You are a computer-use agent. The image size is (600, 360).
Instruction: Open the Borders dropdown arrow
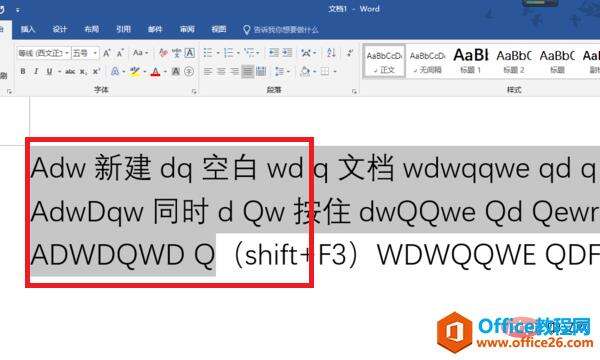335,72
